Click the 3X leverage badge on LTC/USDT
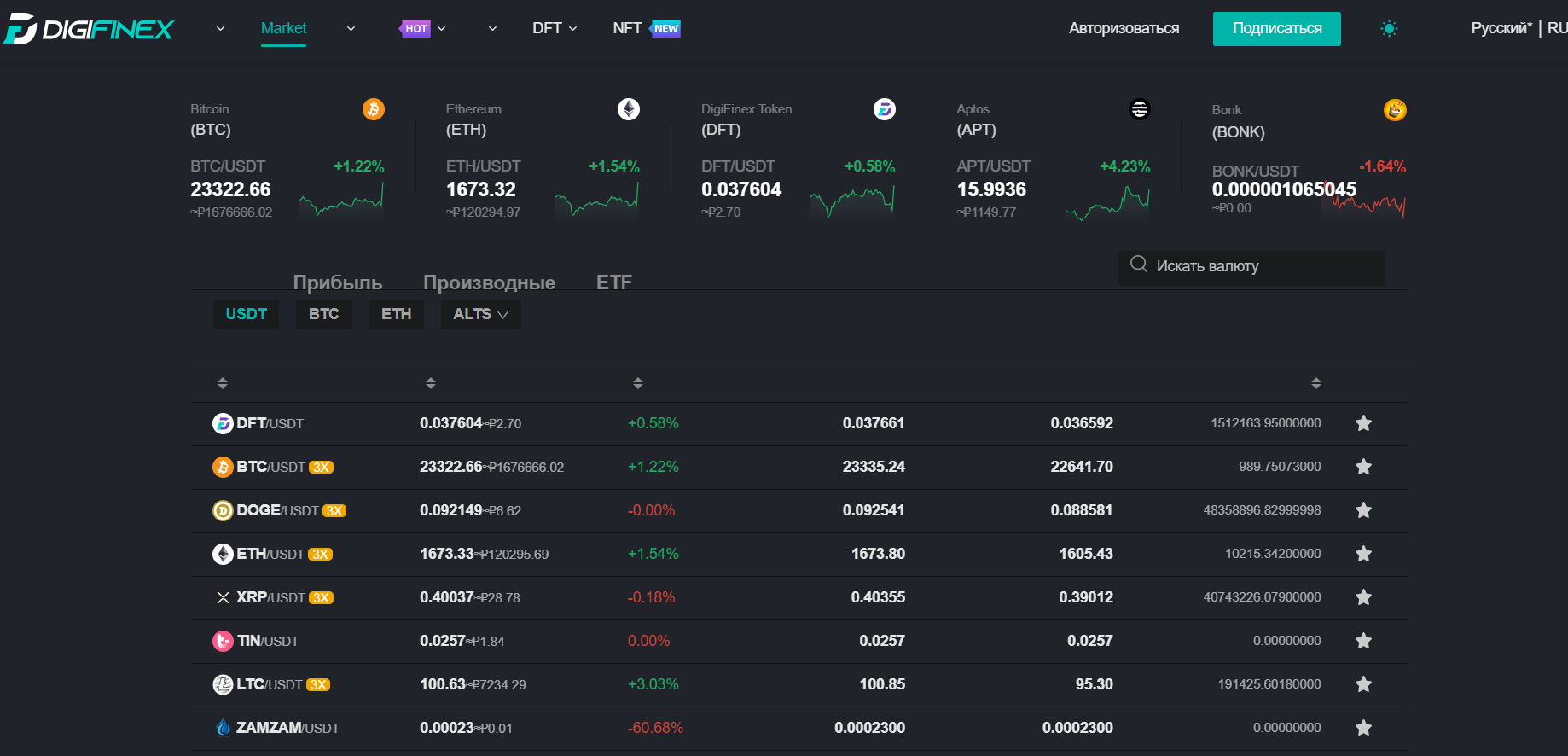Screen dimensions: 1568x756 (x=318, y=685)
